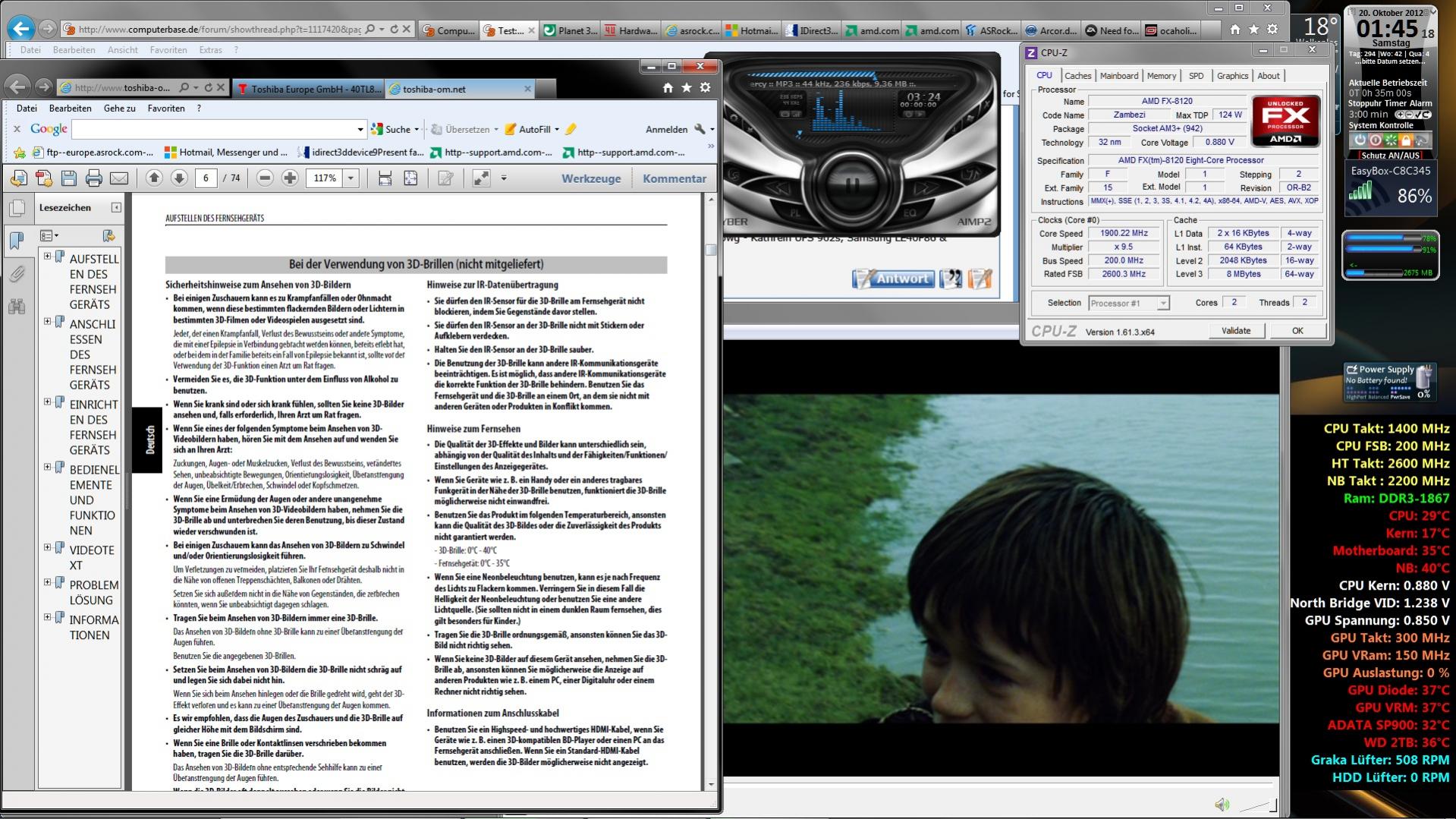The width and height of the screenshot is (1456, 819).
Task: Click the new bookmark icon in the Lesezeichen panel
Action: point(108,236)
